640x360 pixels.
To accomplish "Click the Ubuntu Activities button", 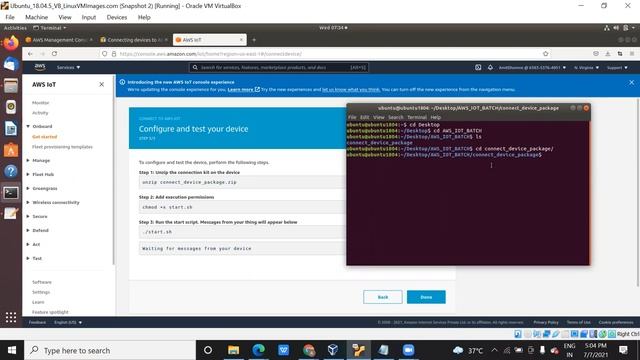I will 15,28.
